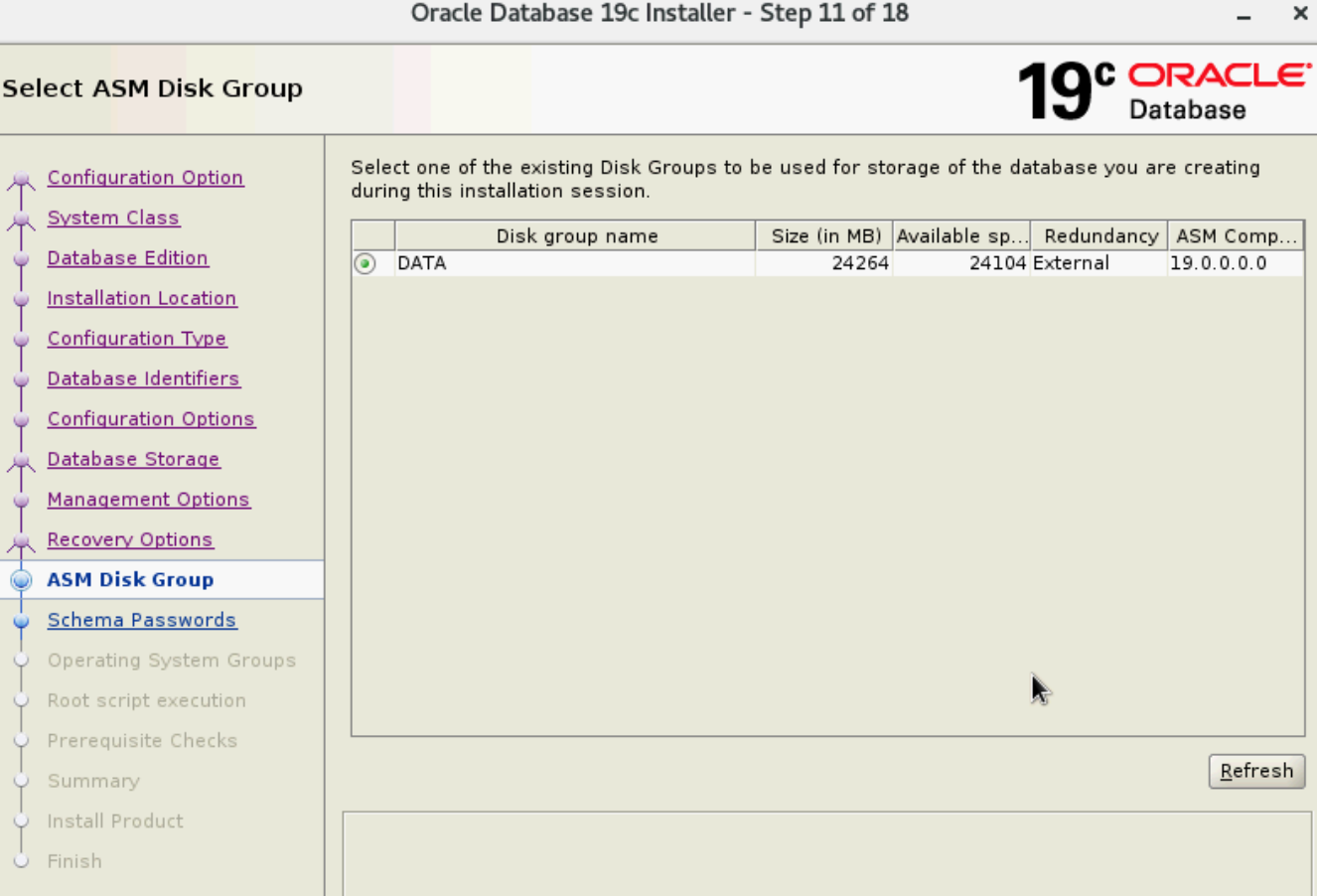Screen dimensions: 1317x896
Task: Close the Oracle Database installer window
Action: point(1300,14)
